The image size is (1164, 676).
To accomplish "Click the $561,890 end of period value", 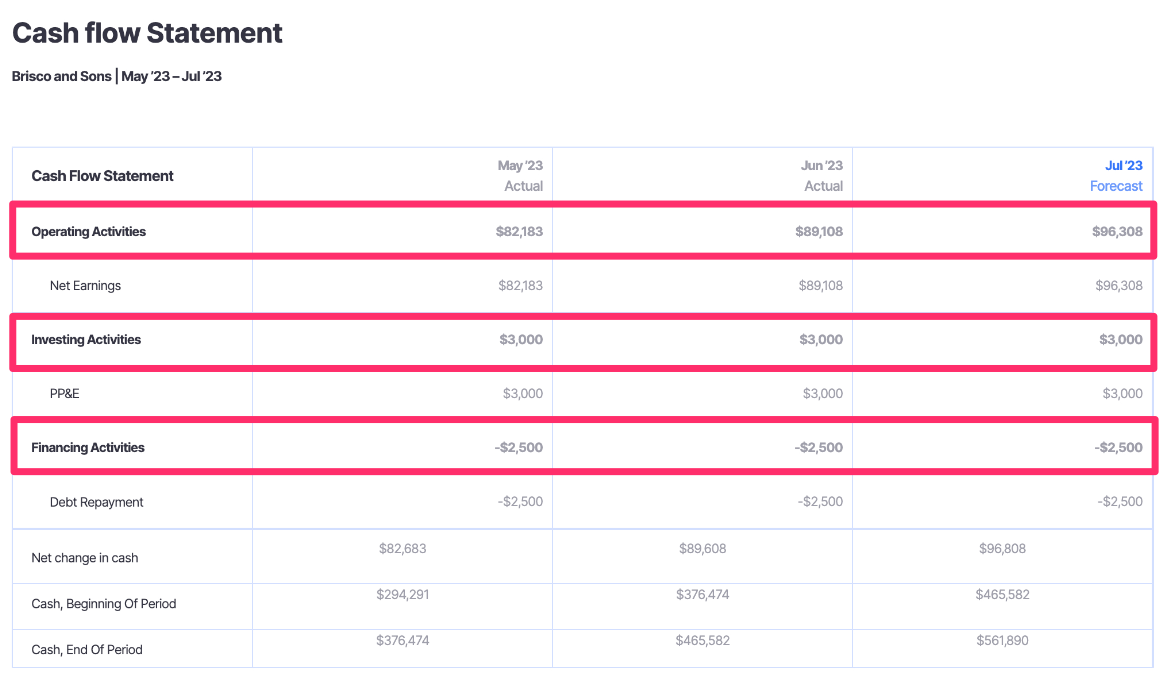I will pyautogui.click(x=1002, y=640).
